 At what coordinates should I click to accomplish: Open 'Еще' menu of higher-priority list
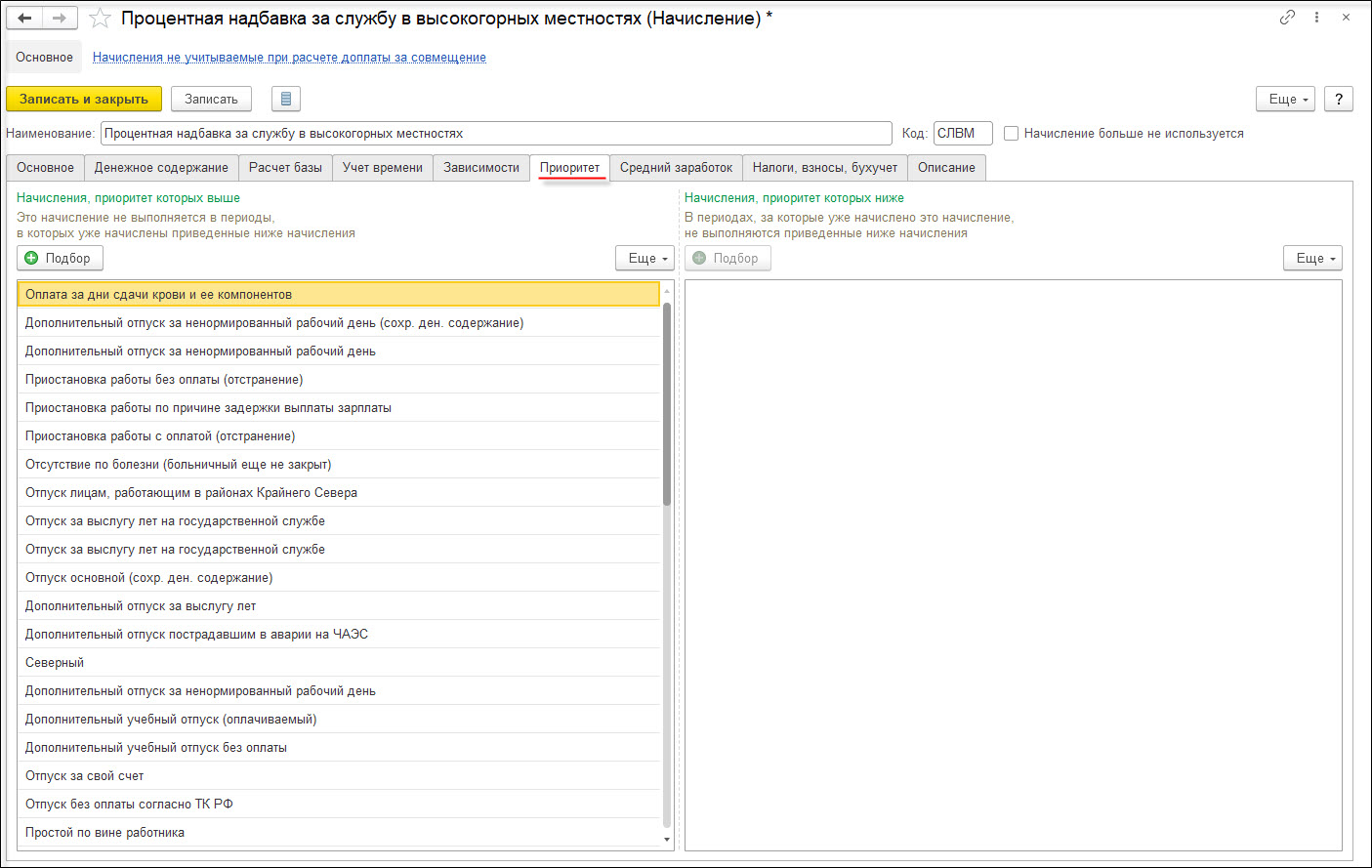[645, 258]
